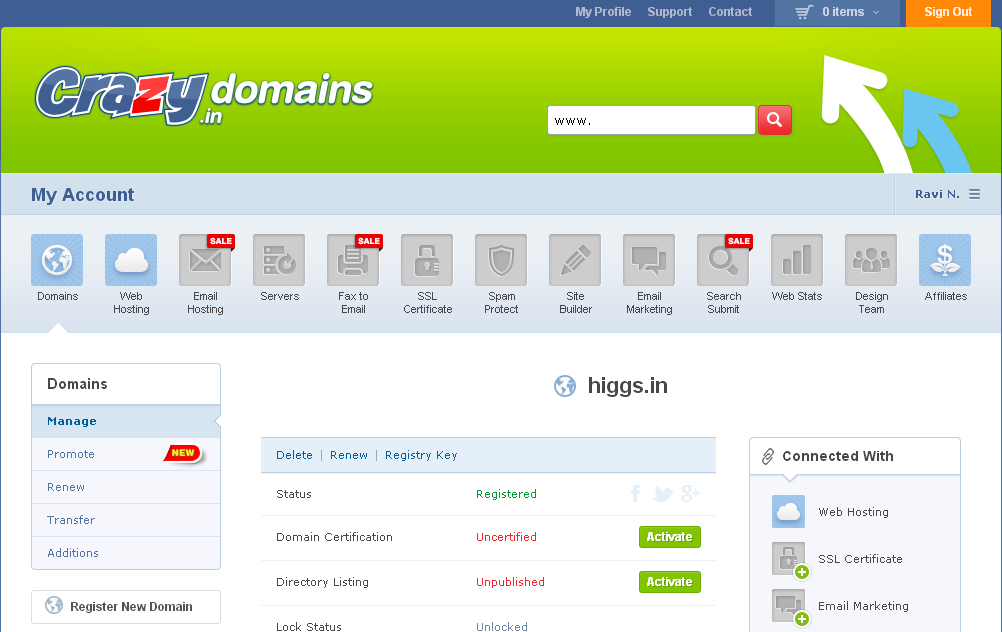Open the Ravi N. account hamburger menu
The height and width of the screenshot is (632, 1002).
975,194
